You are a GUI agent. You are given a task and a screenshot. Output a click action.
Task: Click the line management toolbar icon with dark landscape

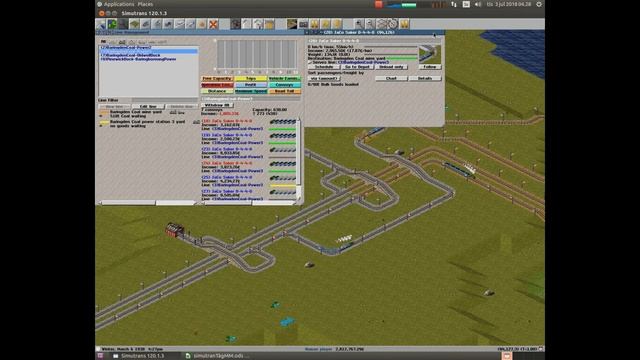click(292, 24)
